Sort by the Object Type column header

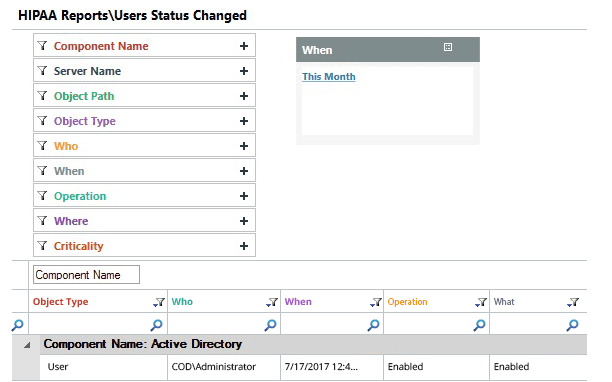60,302
